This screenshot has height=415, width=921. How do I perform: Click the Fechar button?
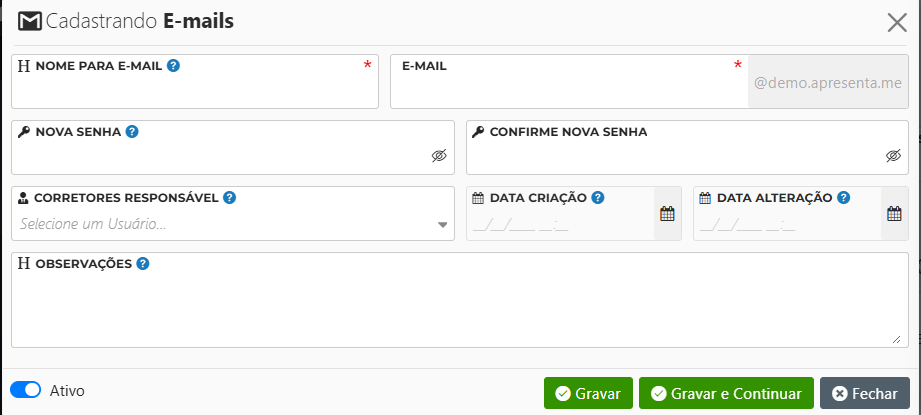click(865, 393)
